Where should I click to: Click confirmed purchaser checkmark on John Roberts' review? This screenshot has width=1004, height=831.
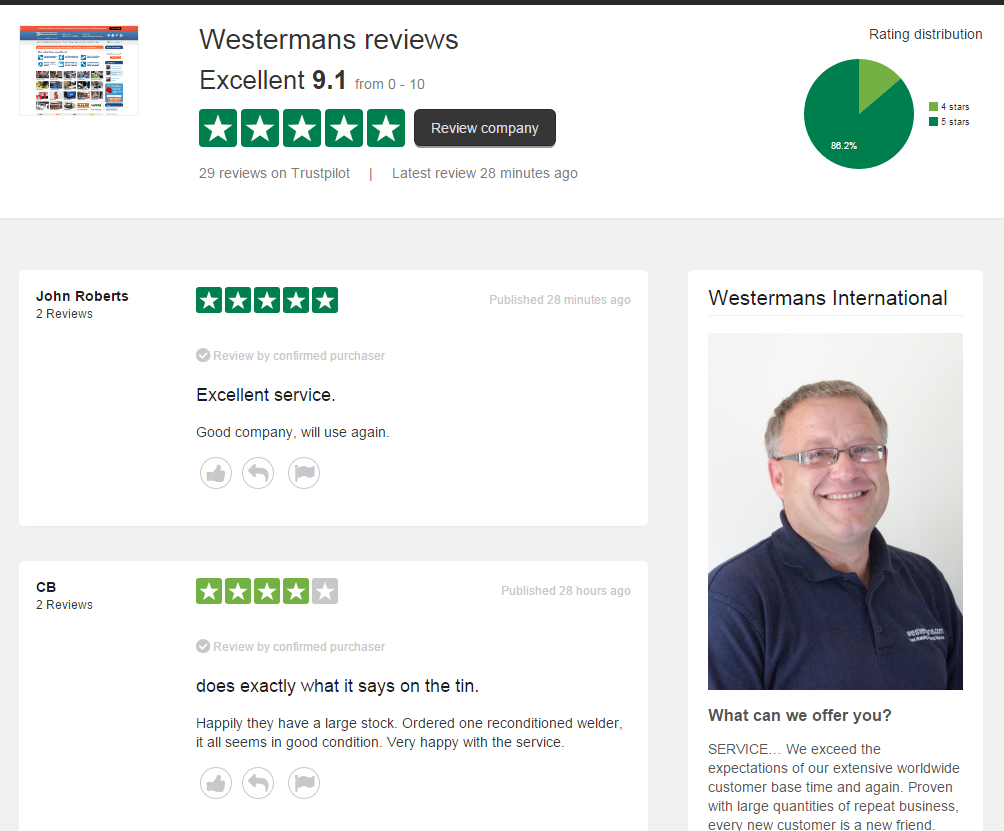[203, 355]
